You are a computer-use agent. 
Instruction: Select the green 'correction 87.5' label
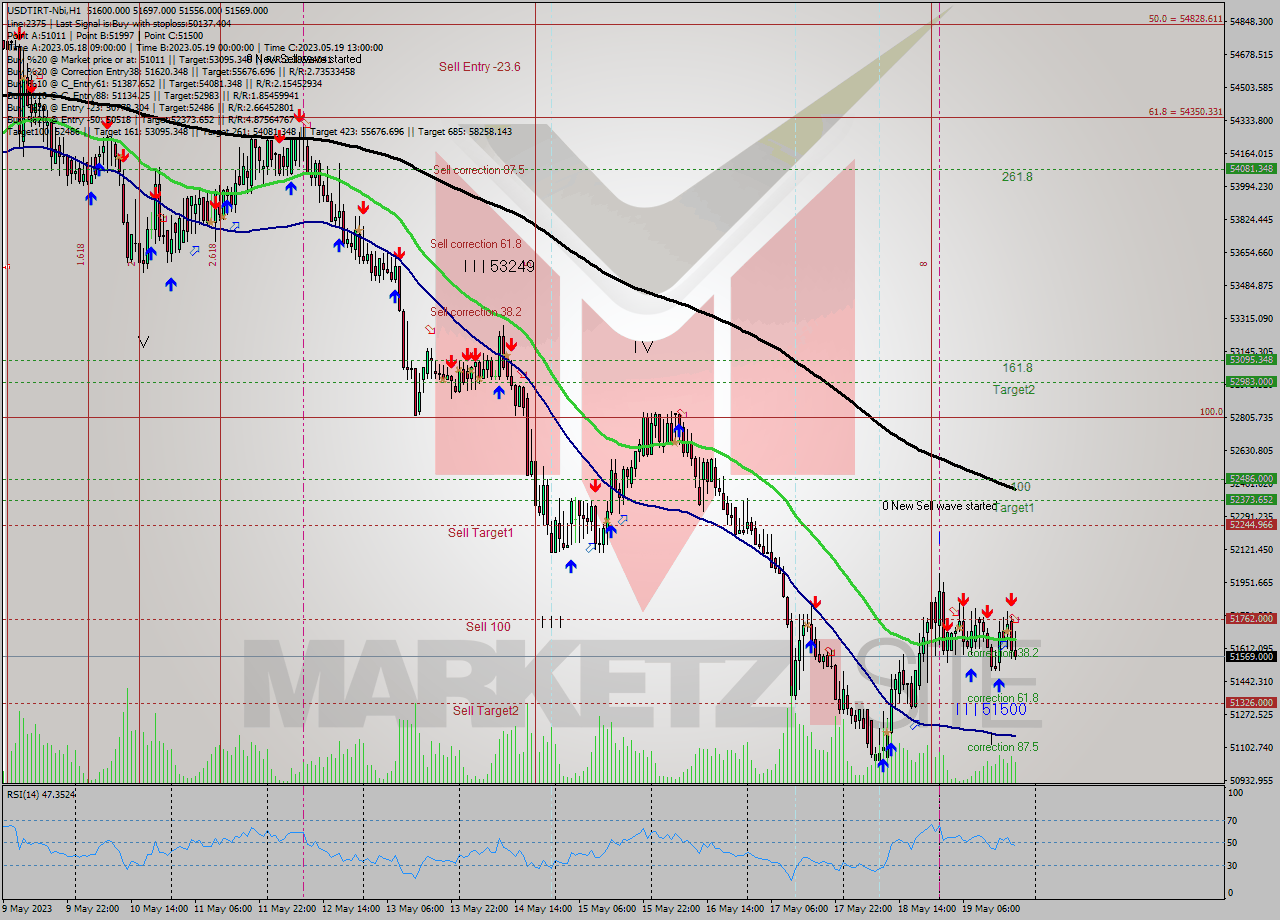pos(1003,747)
